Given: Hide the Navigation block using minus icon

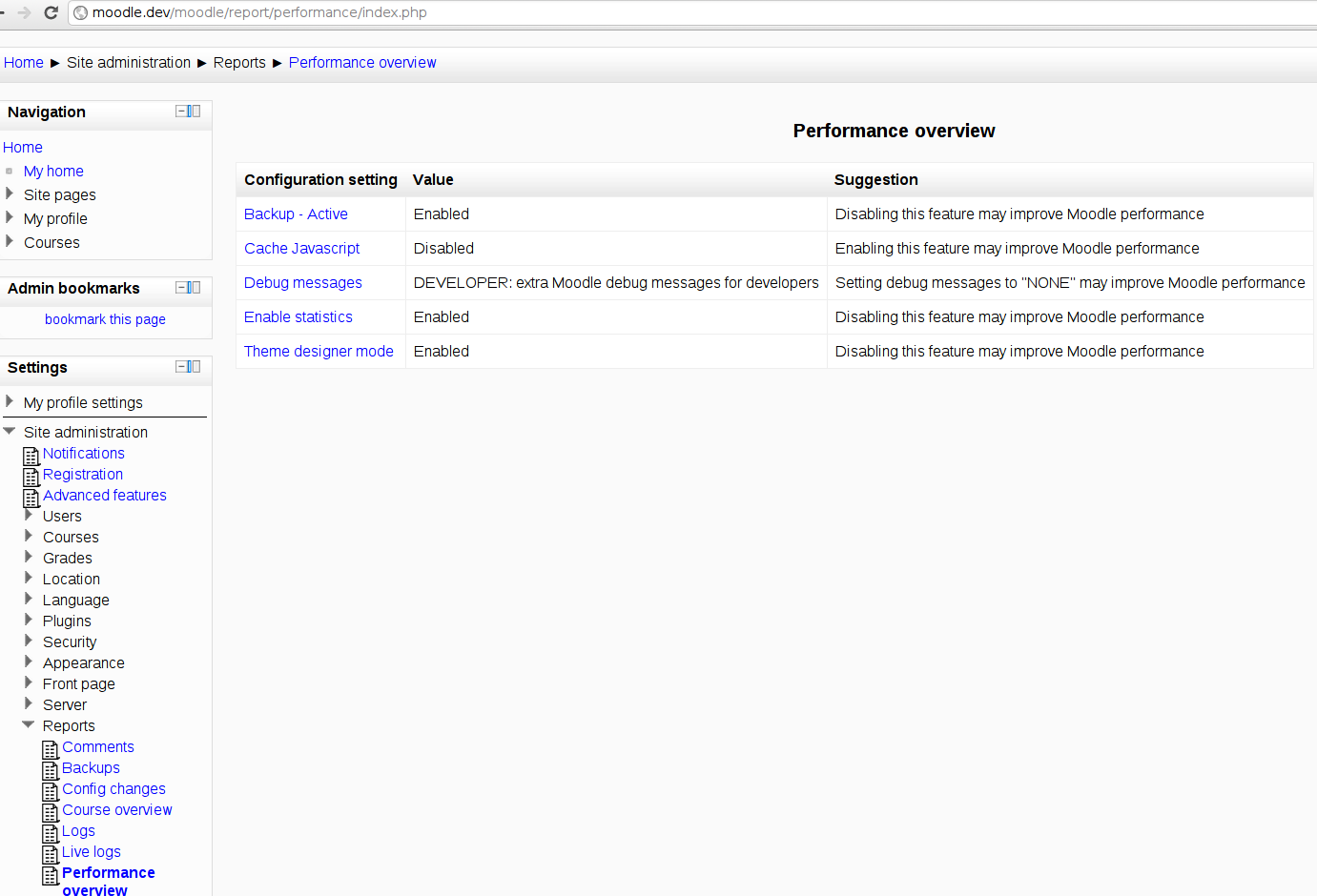Looking at the screenshot, I should tap(181, 112).
